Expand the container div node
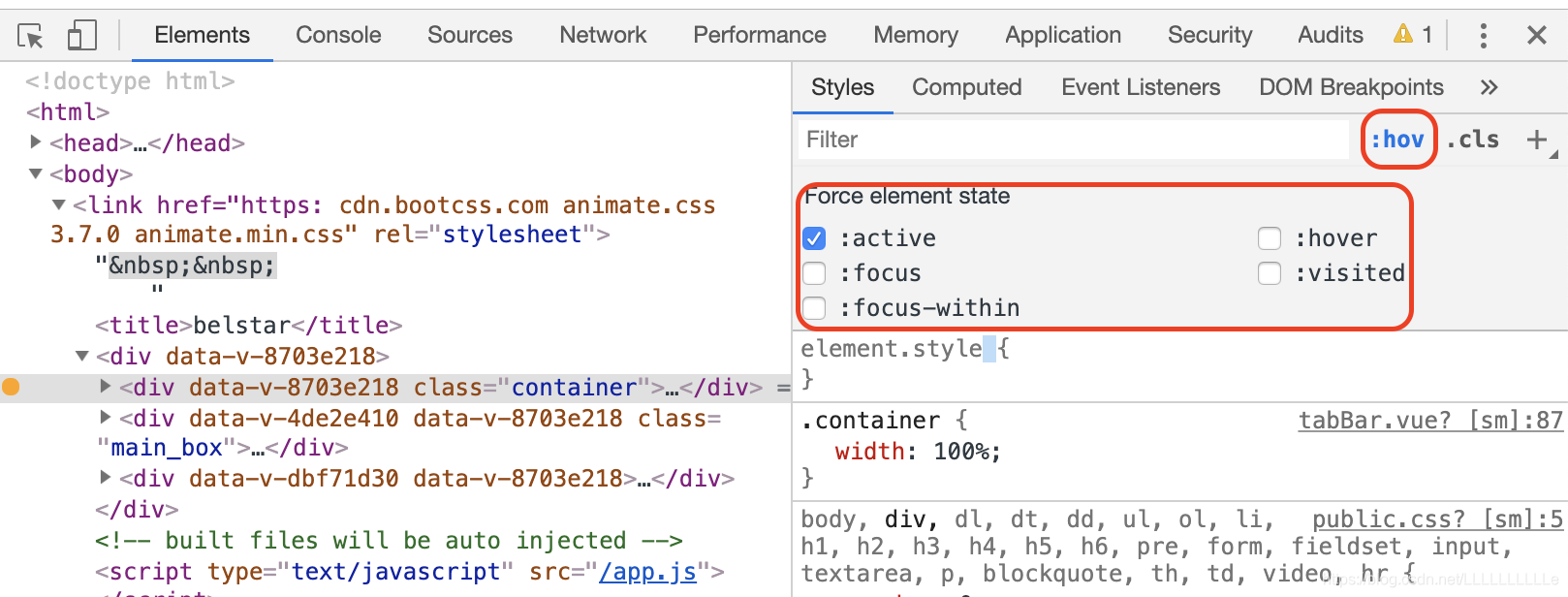The height and width of the screenshot is (597, 1568). (x=106, y=387)
